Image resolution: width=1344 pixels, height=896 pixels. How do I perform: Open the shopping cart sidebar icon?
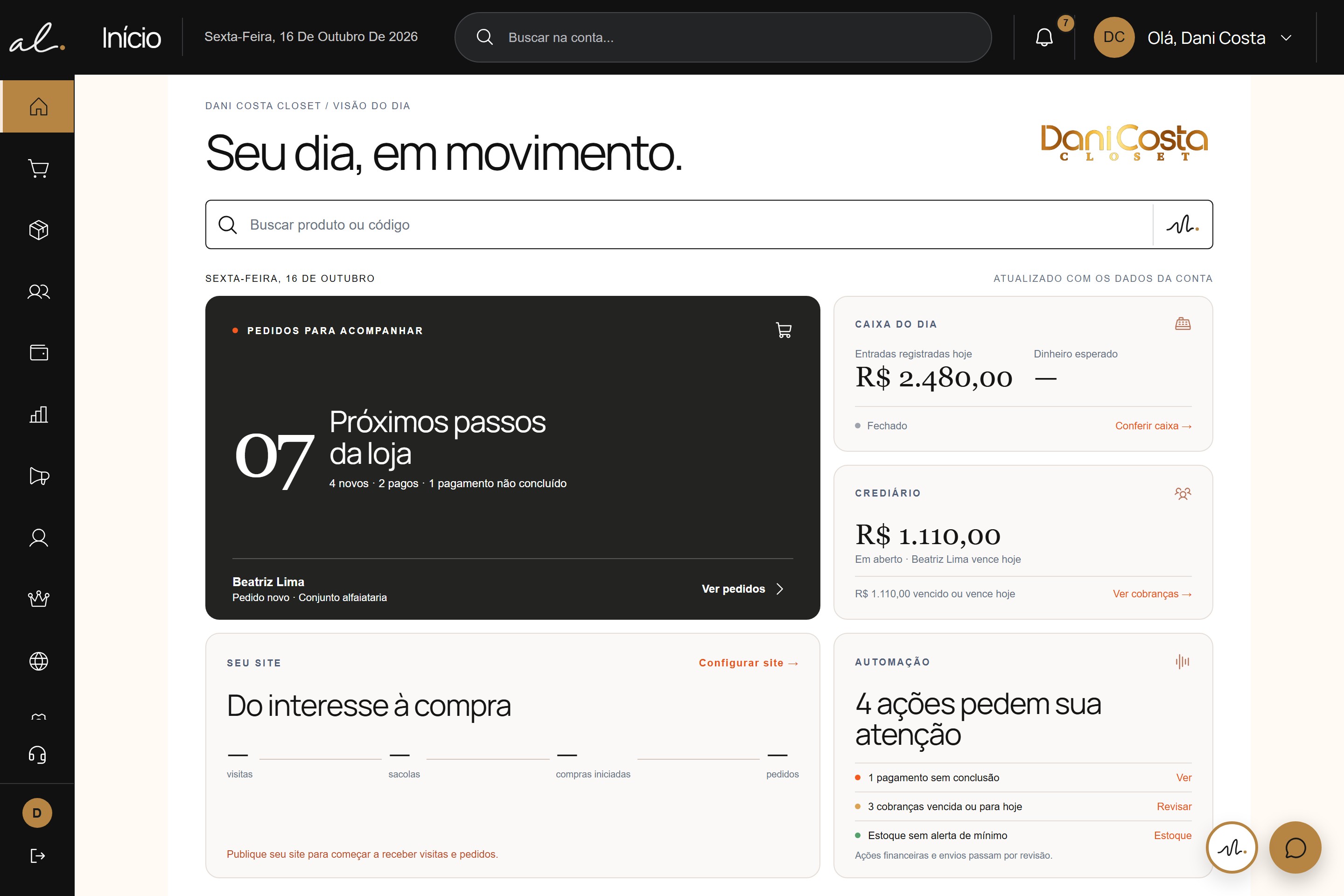click(38, 168)
